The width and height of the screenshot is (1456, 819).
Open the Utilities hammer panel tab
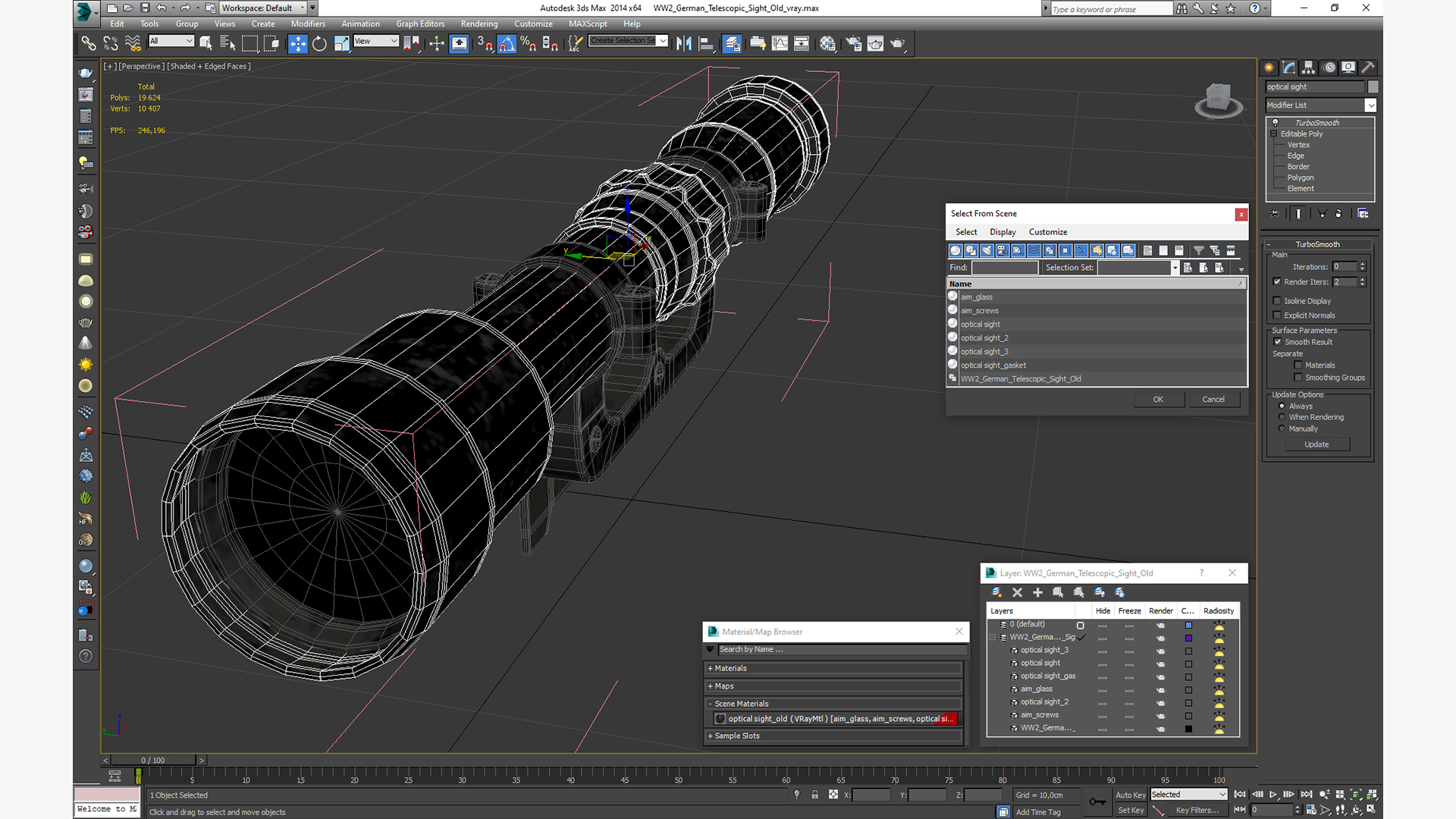click(1369, 67)
